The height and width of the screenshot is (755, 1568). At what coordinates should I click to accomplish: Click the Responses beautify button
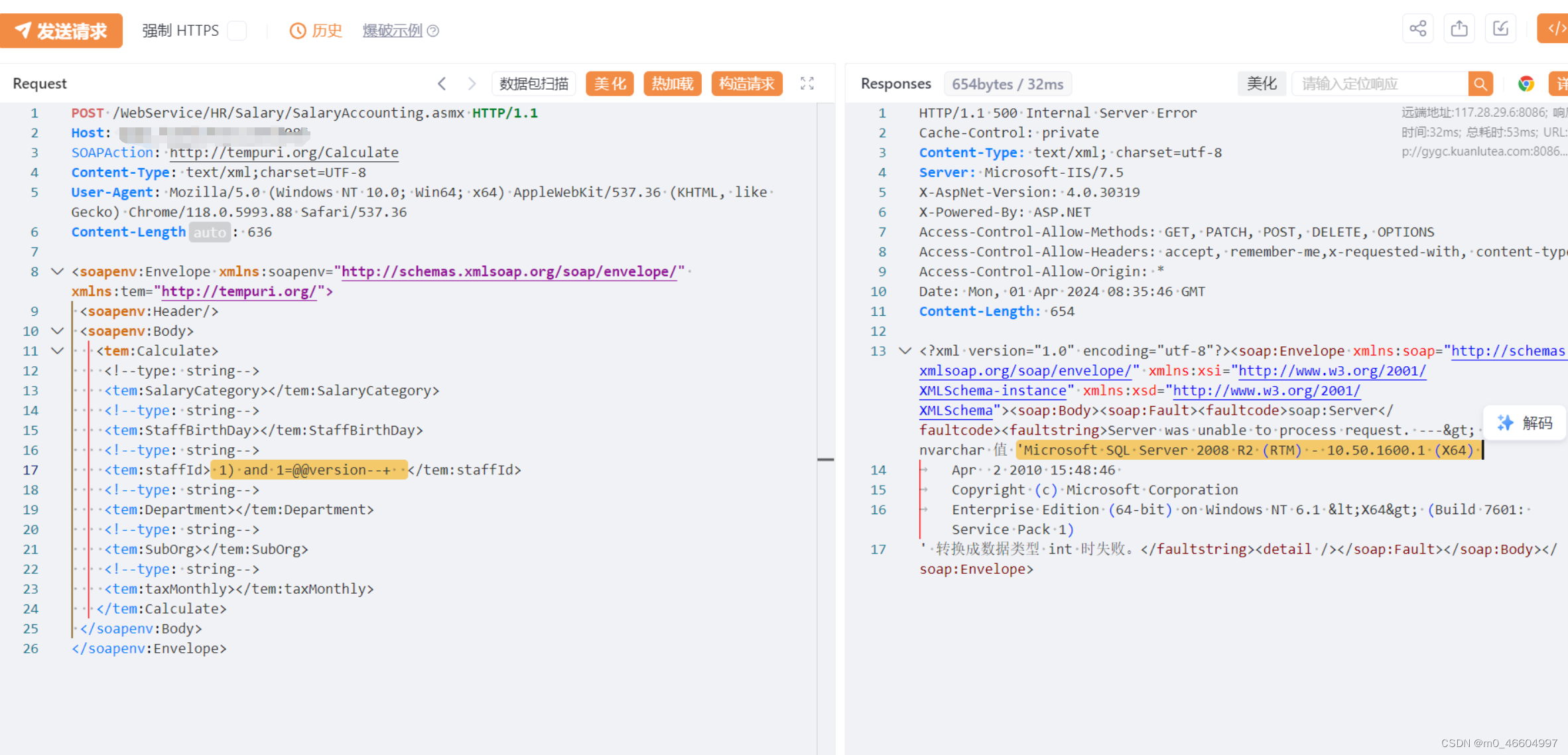coord(1262,84)
